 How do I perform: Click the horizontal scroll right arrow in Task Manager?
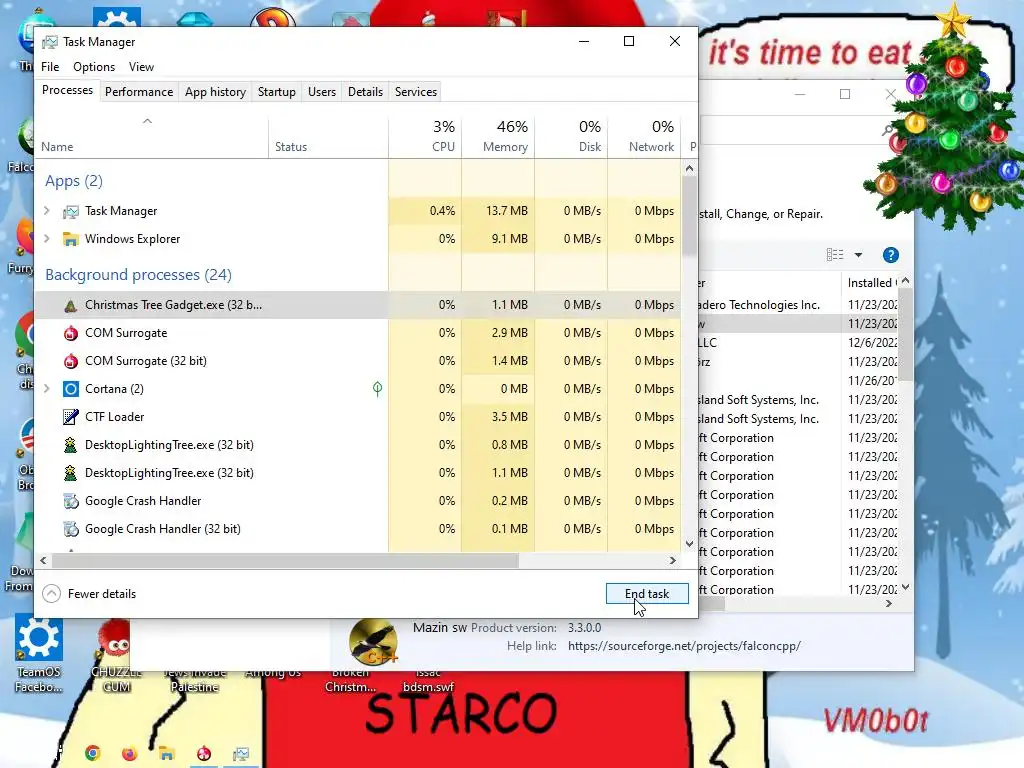click(673, 560)
